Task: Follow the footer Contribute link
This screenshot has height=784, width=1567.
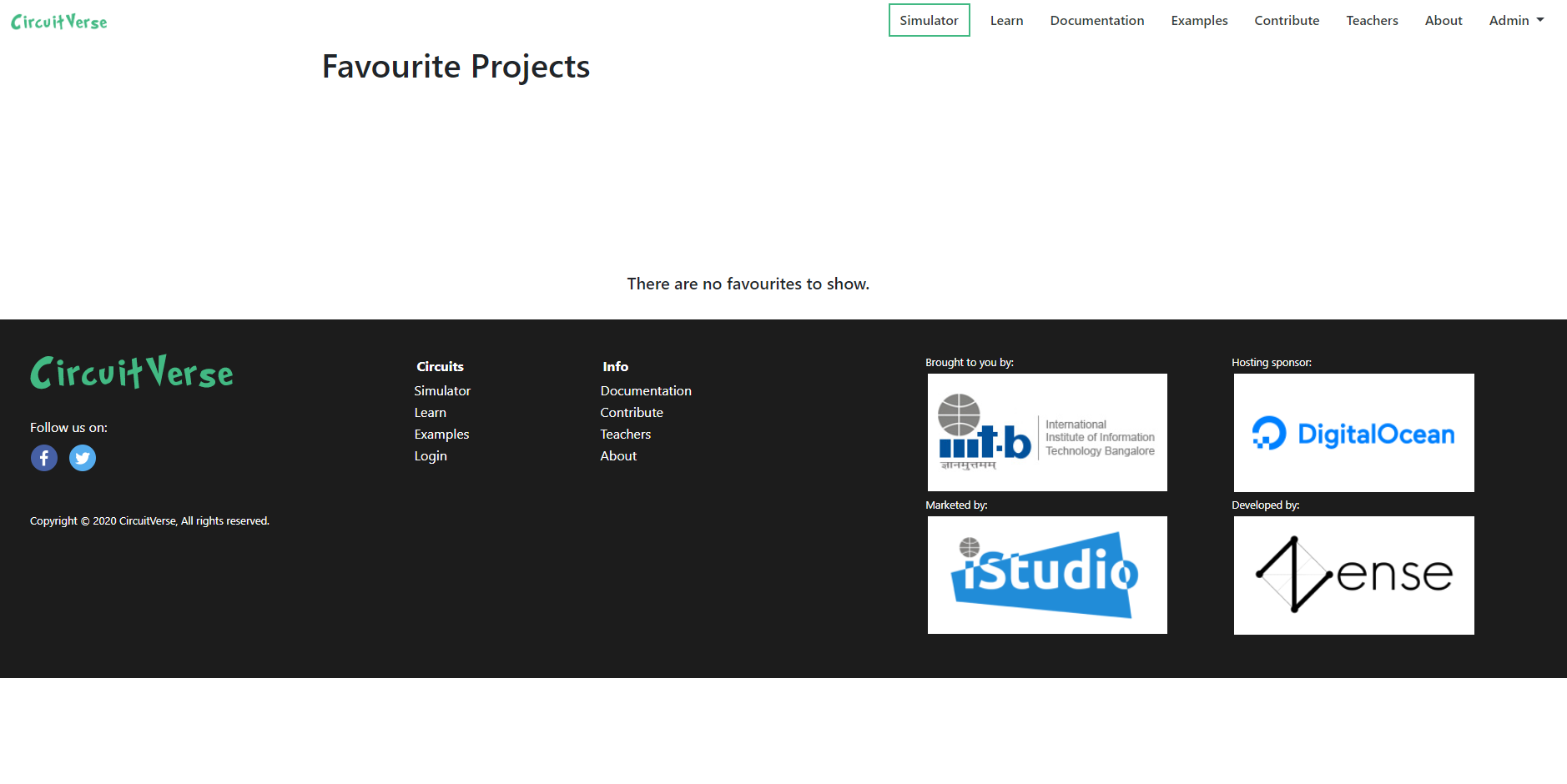Action: pos(632,413)
